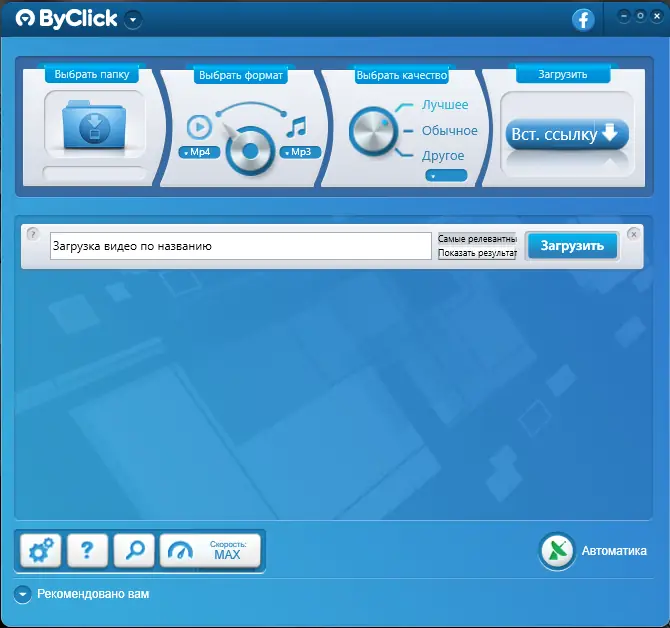The height and width of the screenshot is (628, 670).
Task: Click the Выбрать формат label
Action: click(x=241, y=75)
